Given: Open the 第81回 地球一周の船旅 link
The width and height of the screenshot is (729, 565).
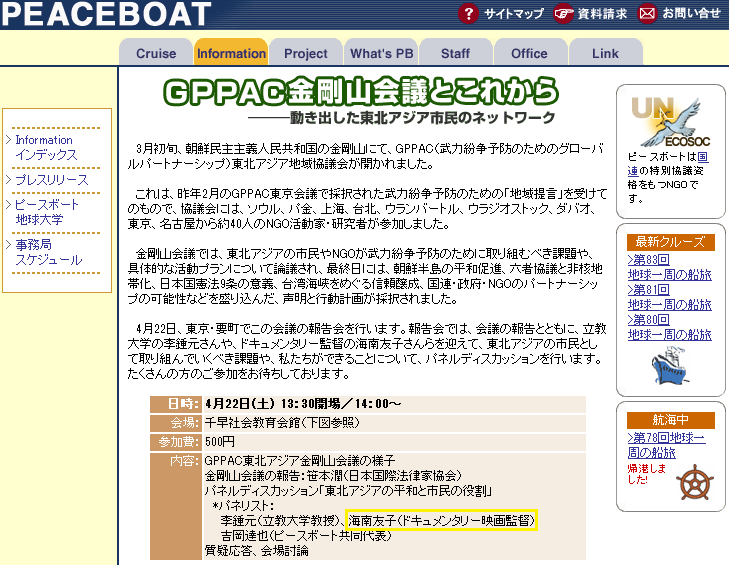Looking at the screenshot, I should click(x=669, y=297).
